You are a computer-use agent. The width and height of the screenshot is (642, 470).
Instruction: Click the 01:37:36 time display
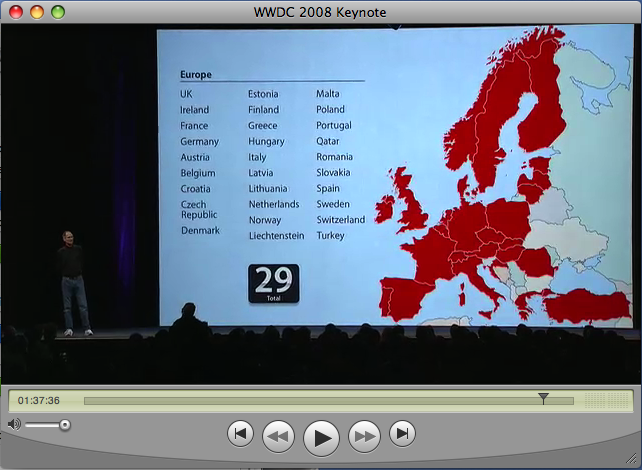pyautogui.click(x=38, y=400)
